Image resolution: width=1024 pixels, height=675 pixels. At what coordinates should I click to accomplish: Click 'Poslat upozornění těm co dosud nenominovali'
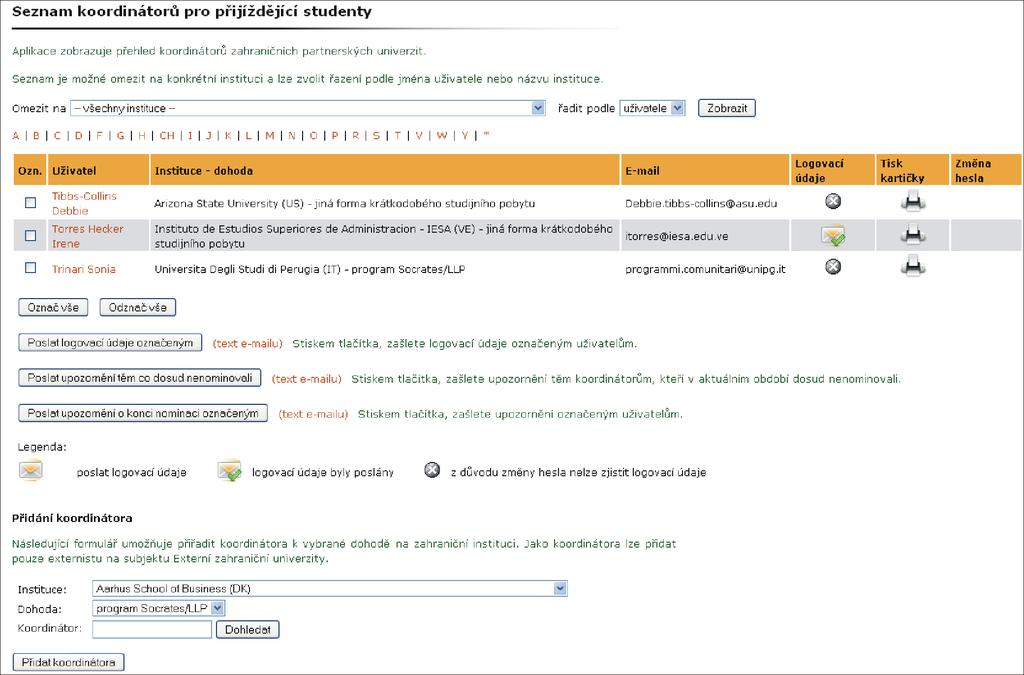[x=140, y=378]
